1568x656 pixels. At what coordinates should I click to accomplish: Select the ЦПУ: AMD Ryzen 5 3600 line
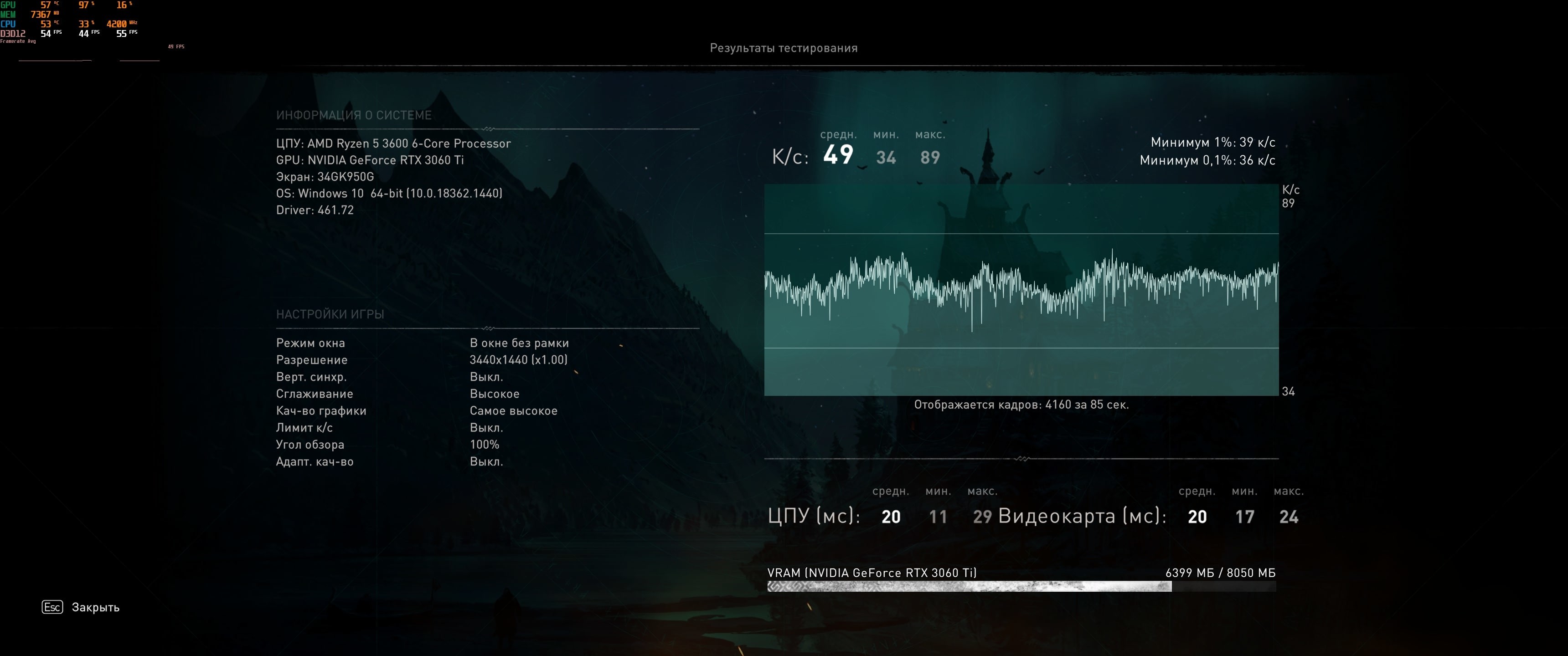[x=393, y=143]
